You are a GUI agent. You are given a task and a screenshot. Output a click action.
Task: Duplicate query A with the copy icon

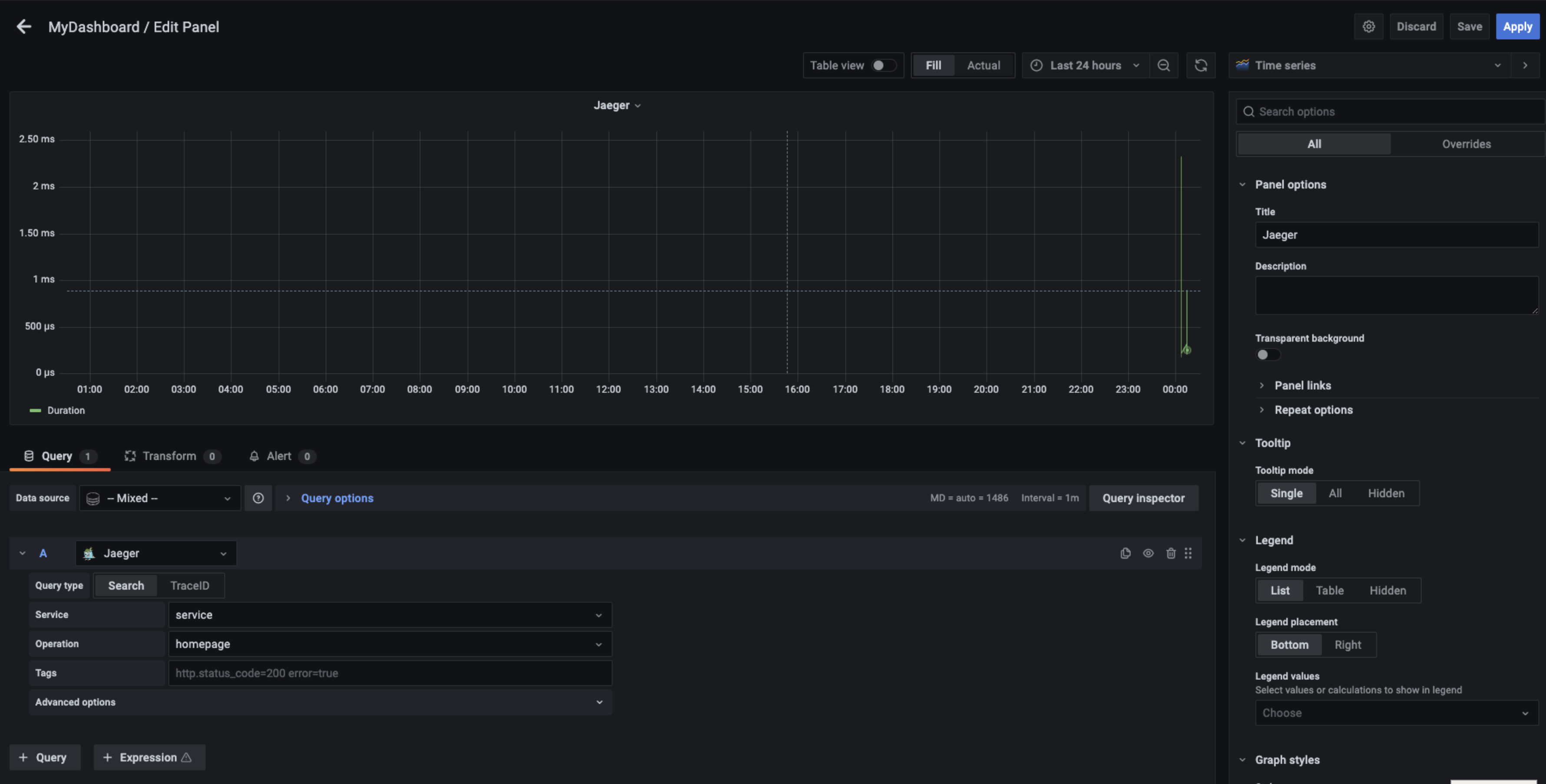1125,553
